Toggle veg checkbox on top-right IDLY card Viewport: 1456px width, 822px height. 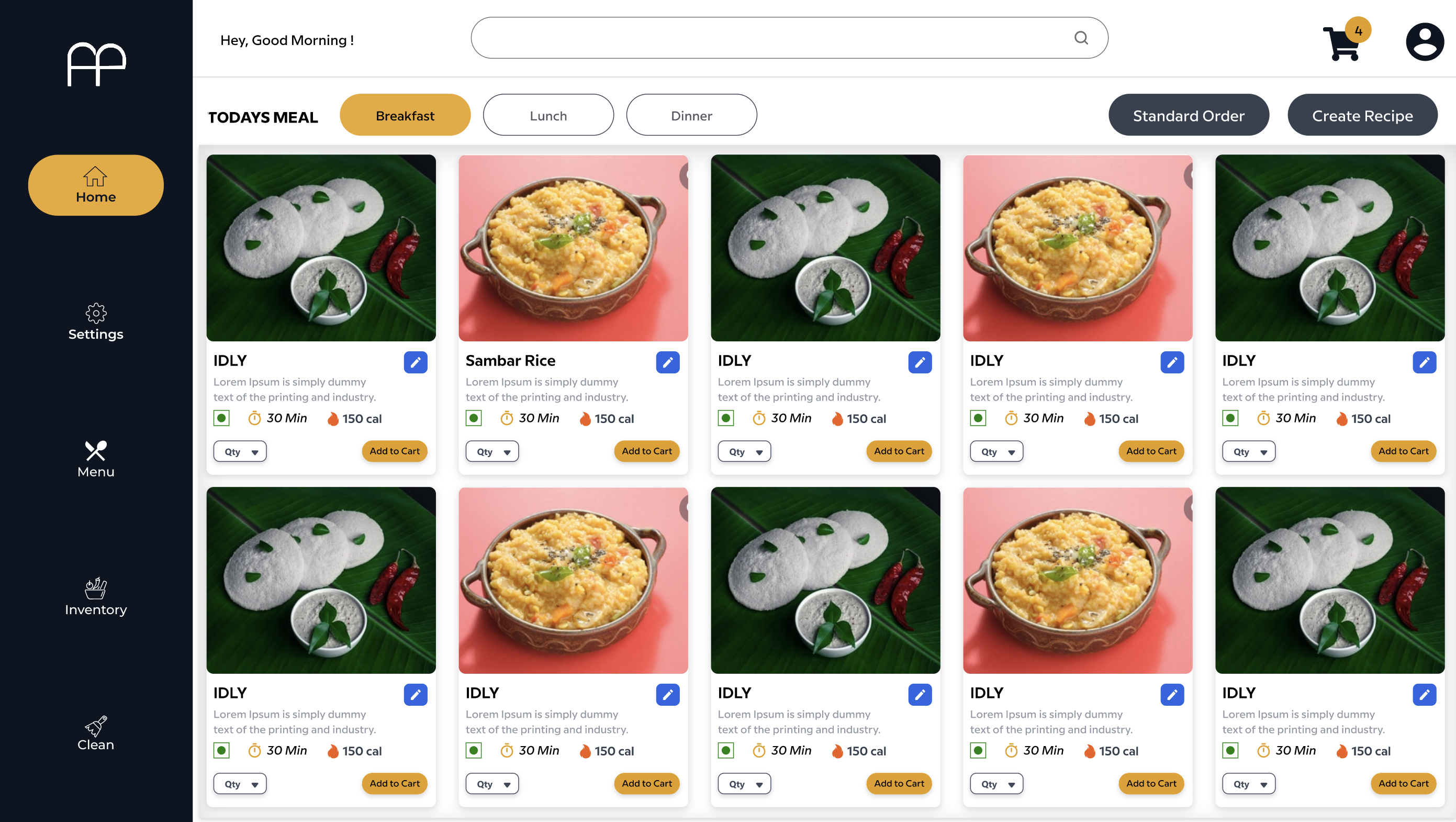coord(1230,418)
